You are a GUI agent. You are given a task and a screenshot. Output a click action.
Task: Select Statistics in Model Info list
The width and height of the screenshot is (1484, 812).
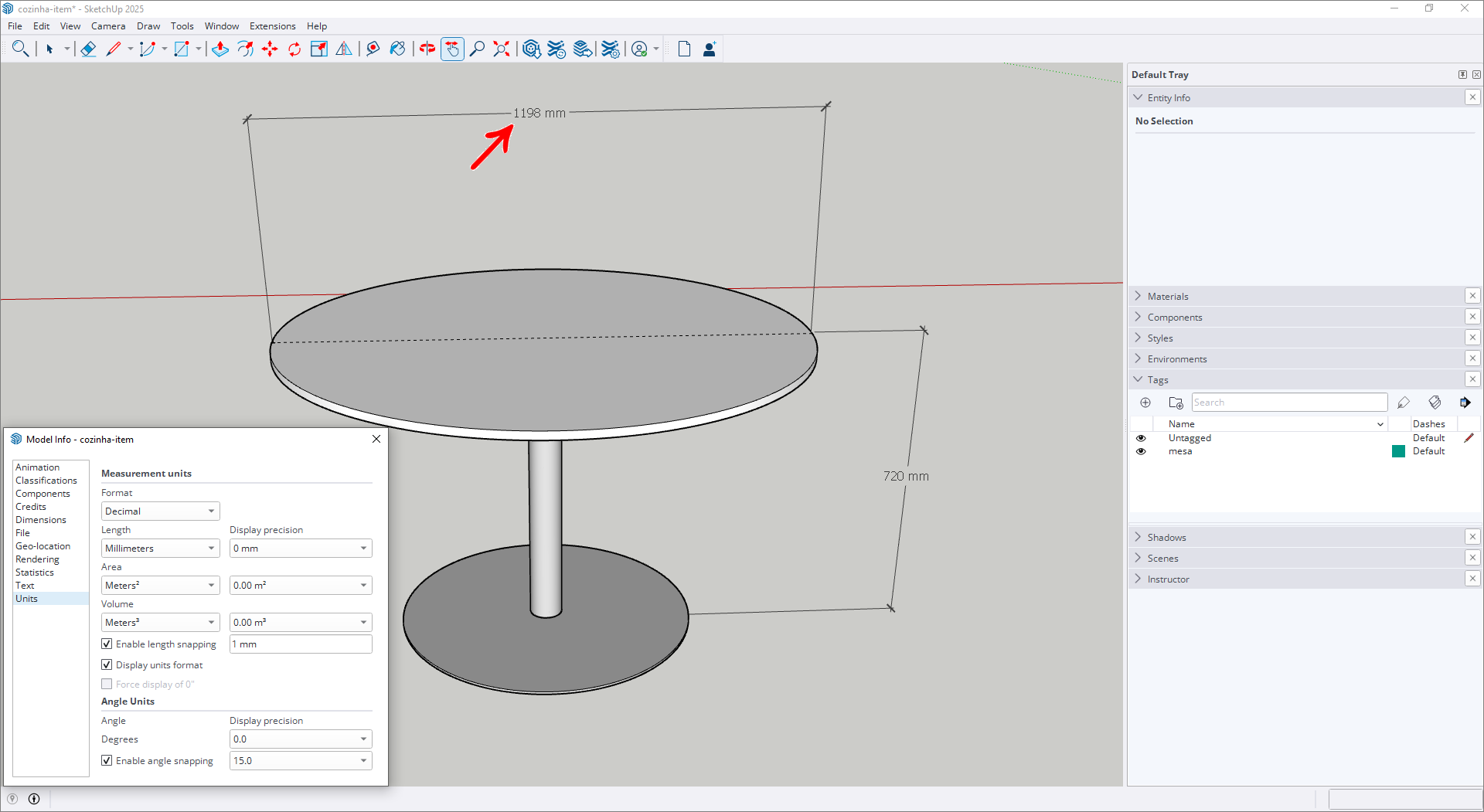[35, 572]
